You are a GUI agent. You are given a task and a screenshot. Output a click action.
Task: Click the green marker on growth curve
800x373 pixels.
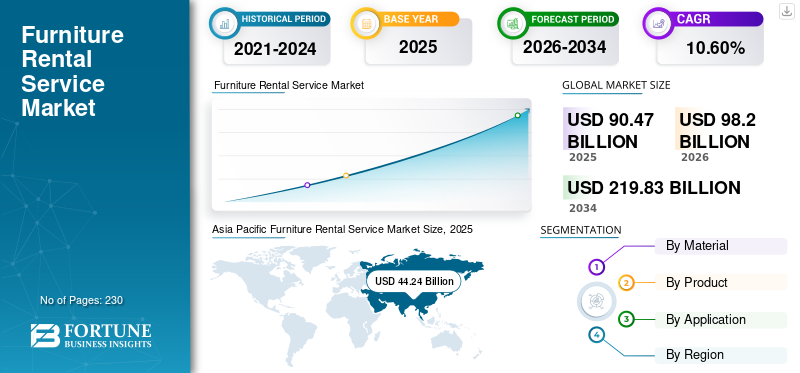tap(517, 115)
